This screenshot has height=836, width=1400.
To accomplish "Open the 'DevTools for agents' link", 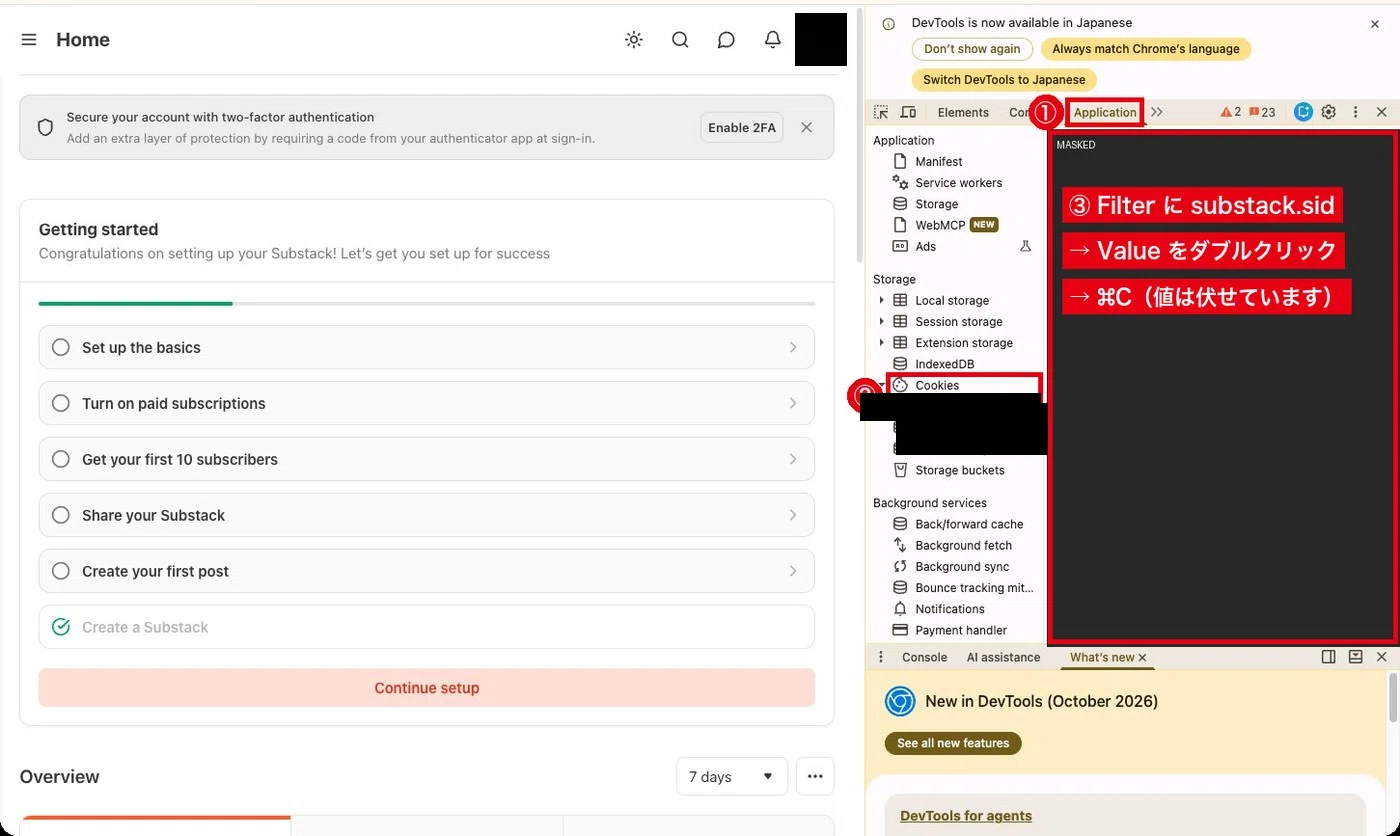I will click(966, 816).
